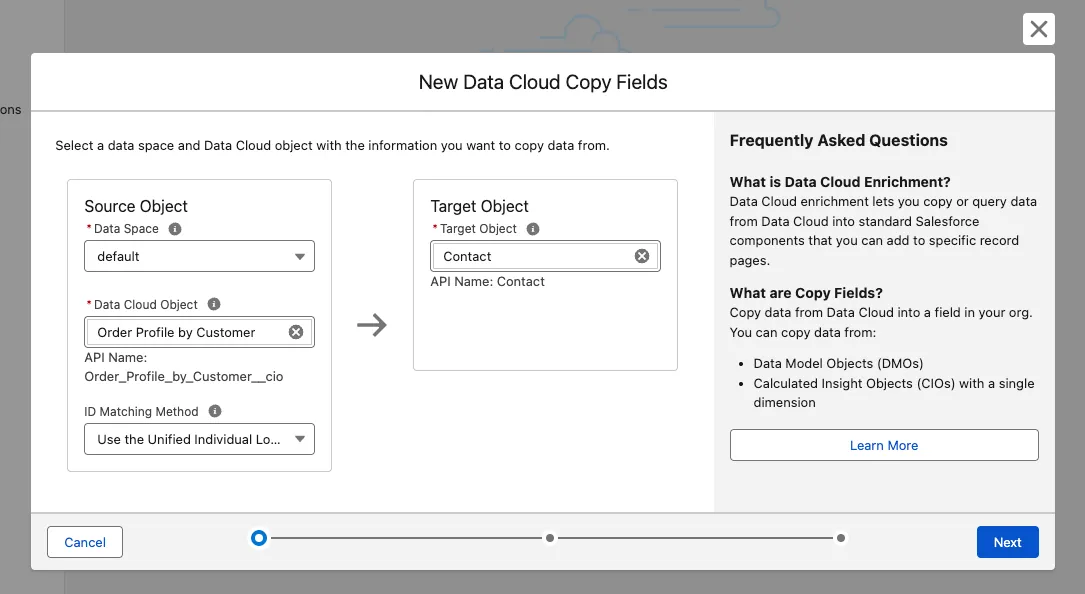
Task: Click info icon next to ID Matching Method
Action: (215, 411)
